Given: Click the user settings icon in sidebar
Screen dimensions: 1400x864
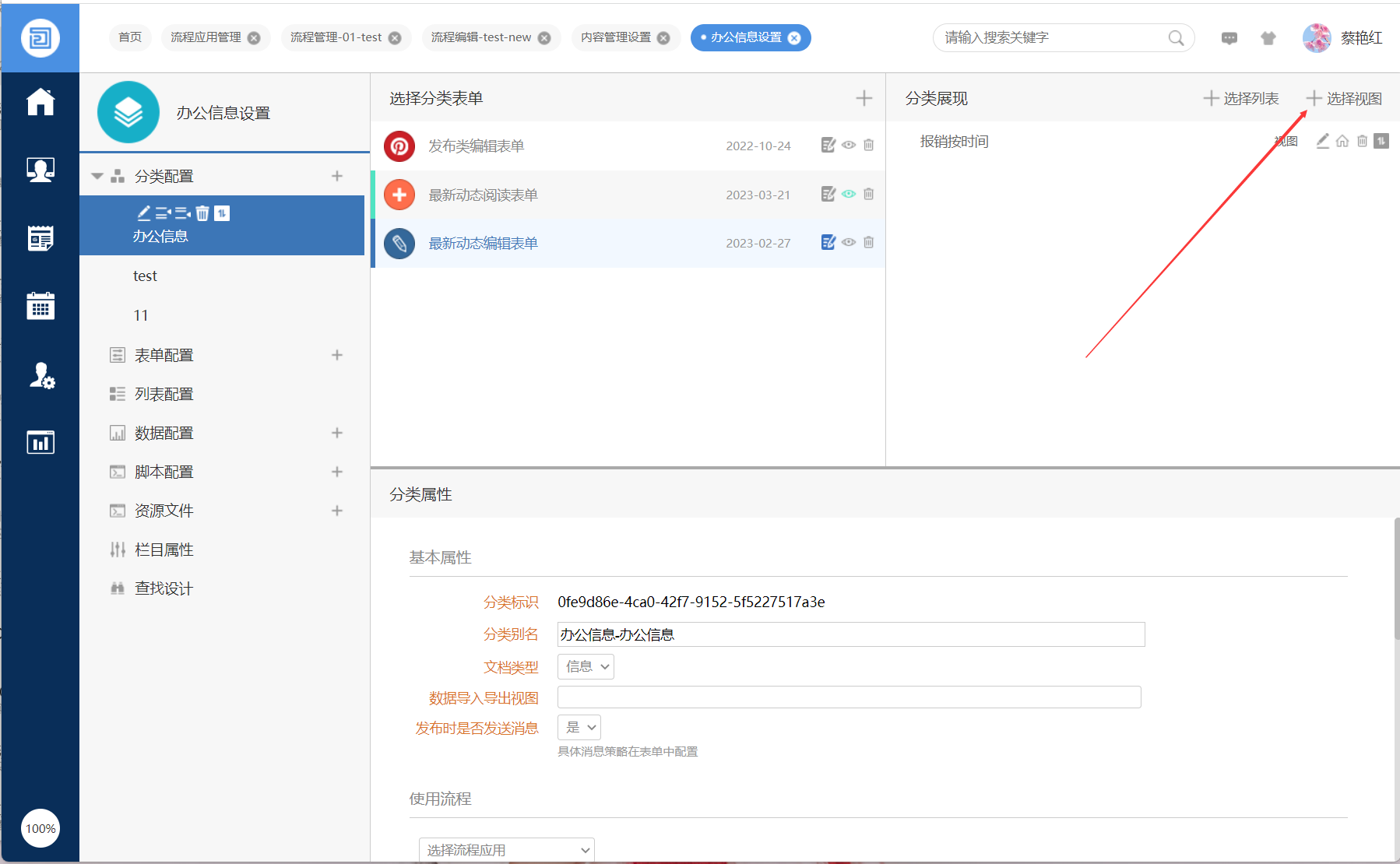Looking at the screenshot, I should pos(40,375).
